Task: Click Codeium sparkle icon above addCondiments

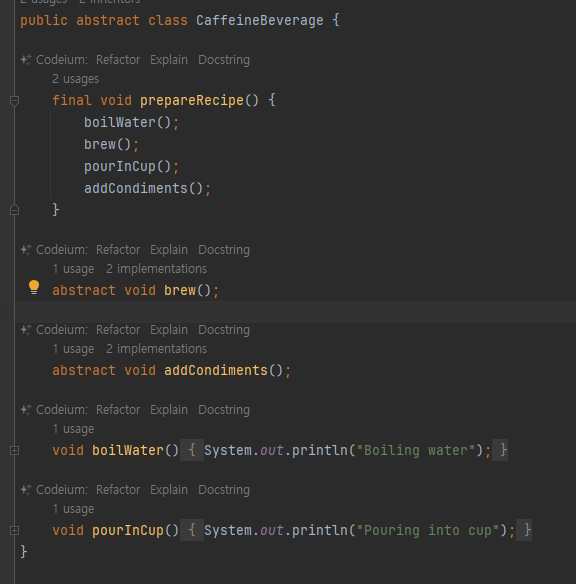Action: tap(26, 330)
